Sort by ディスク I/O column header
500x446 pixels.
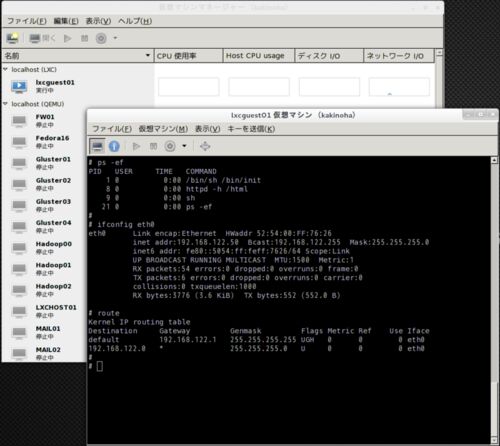(329, 56)
